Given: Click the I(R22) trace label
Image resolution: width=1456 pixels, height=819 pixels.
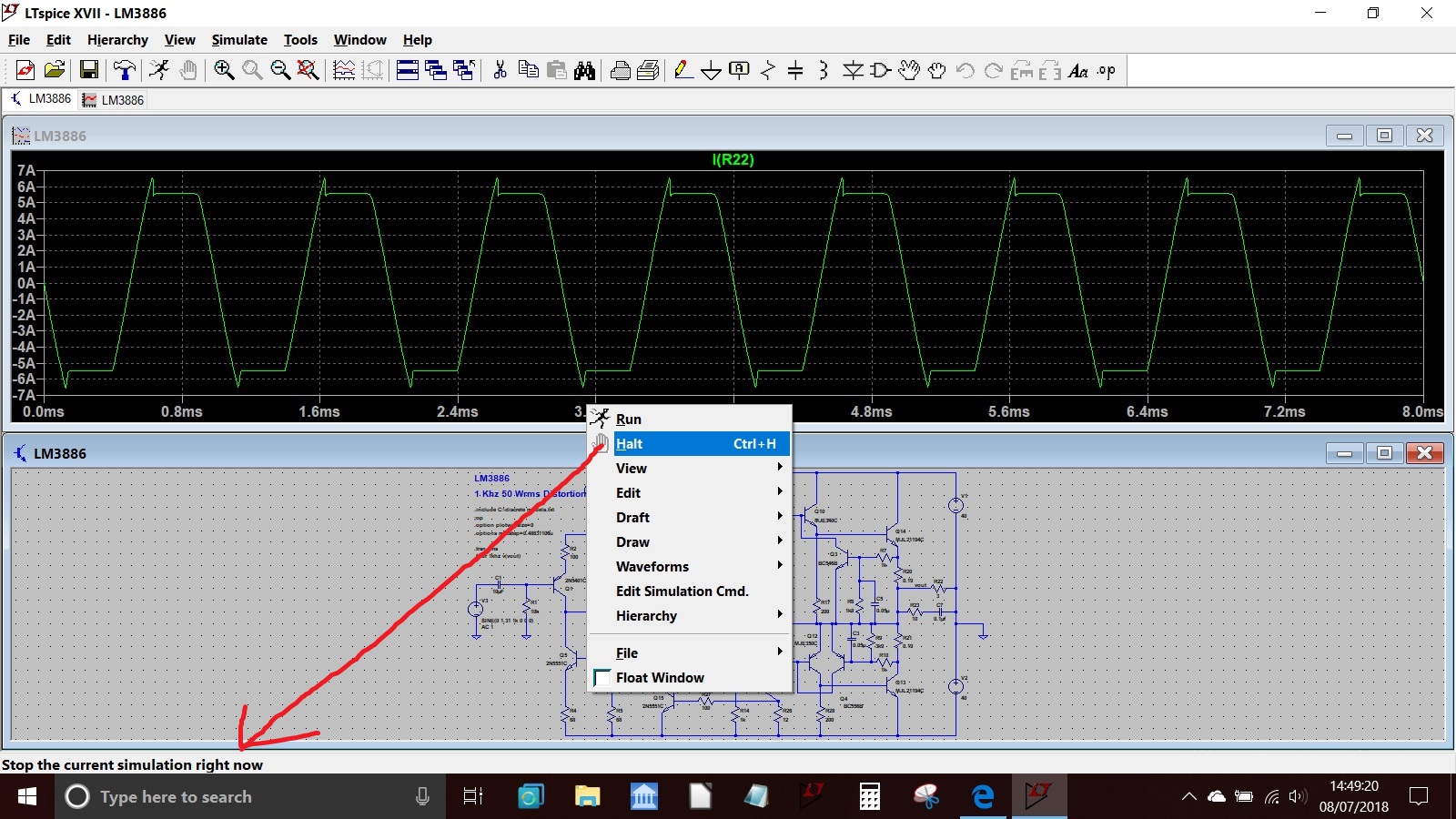Looking at the screenshot, I should [x=733, y=159].
